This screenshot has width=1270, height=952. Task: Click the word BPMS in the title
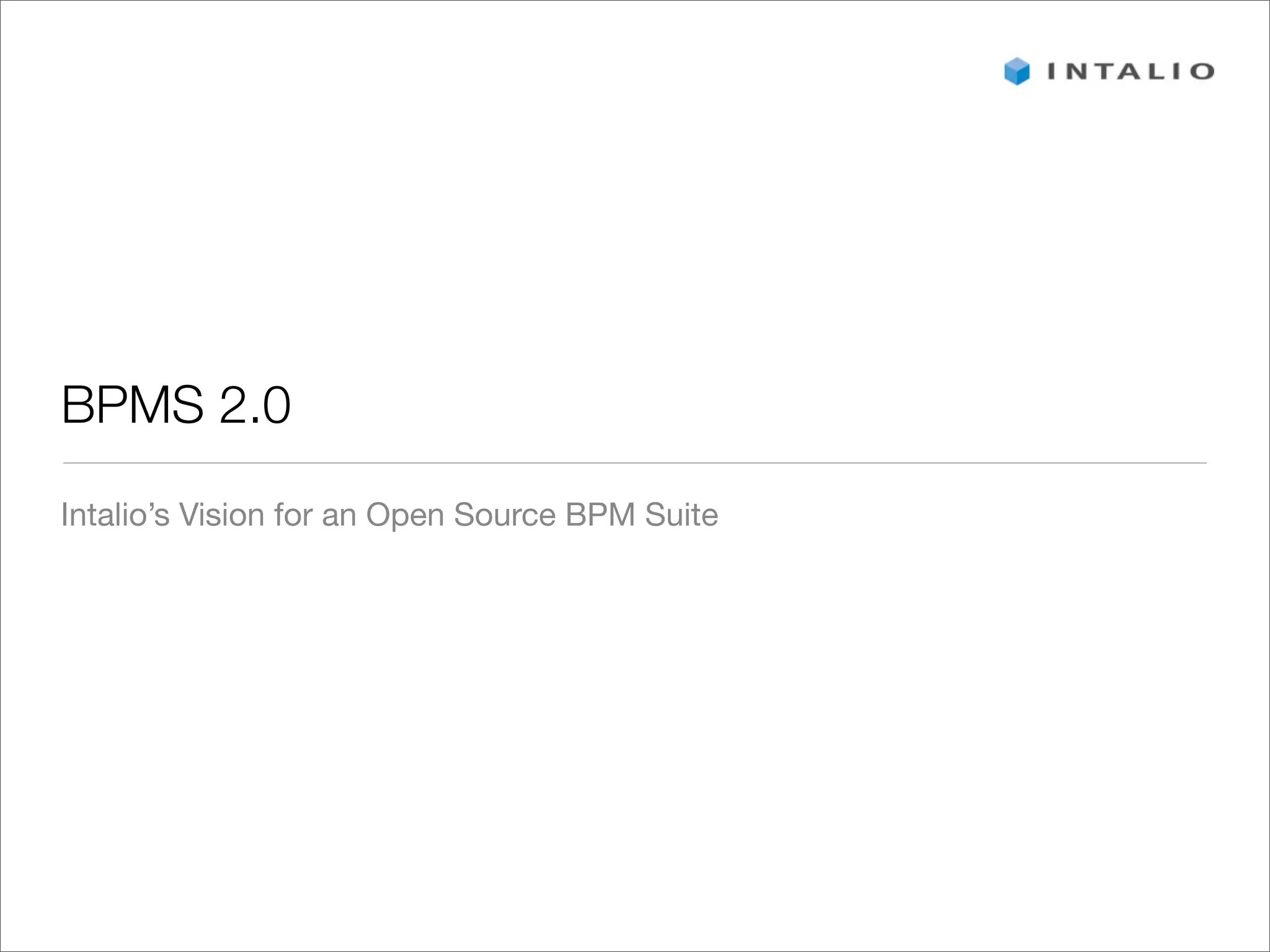pyautogui.click(x=133, y=405)
